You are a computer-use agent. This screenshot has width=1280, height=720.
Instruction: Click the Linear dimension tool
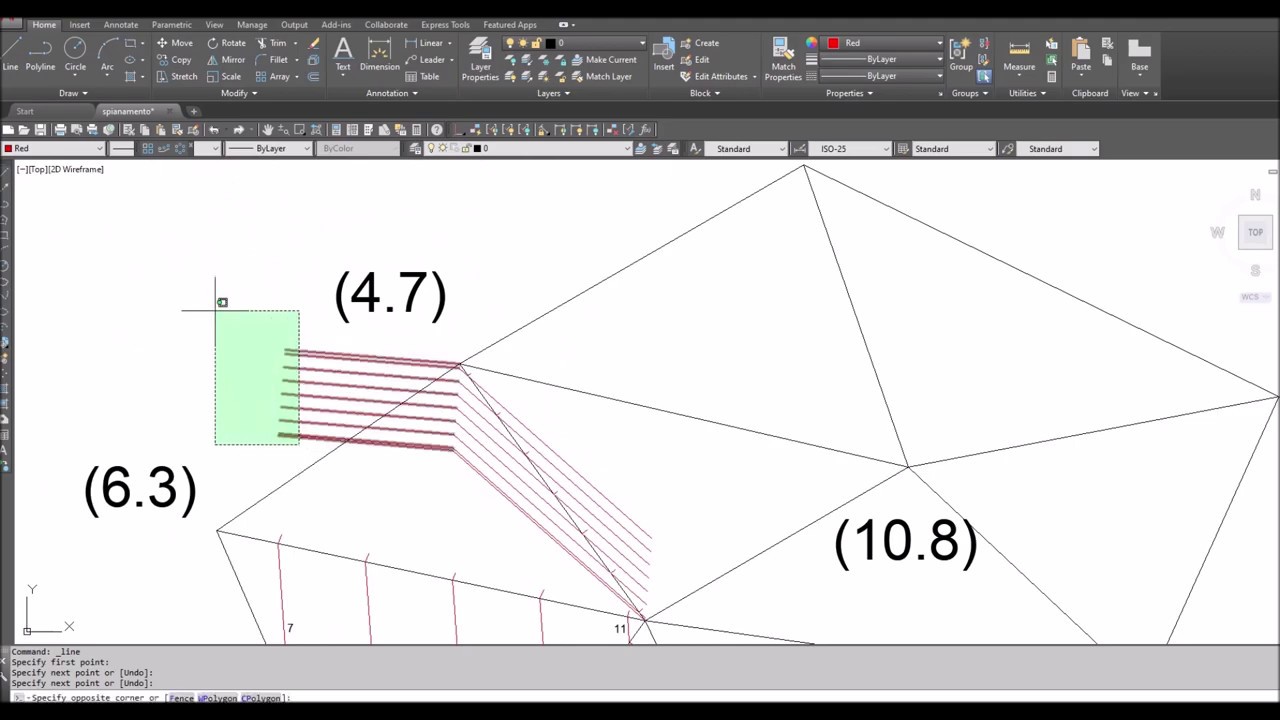[424, 43]
